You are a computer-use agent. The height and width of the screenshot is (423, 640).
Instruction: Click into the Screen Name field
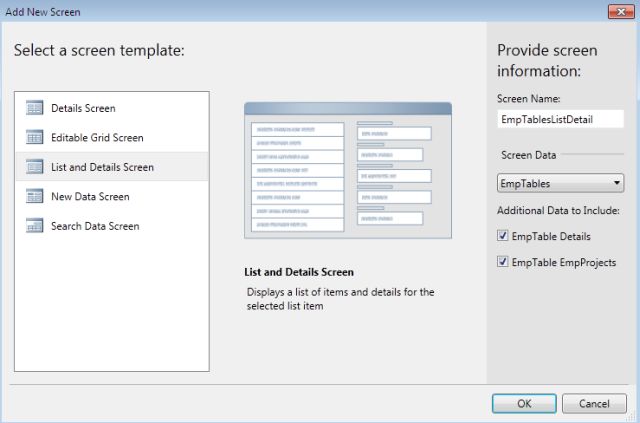pos(560,119)
